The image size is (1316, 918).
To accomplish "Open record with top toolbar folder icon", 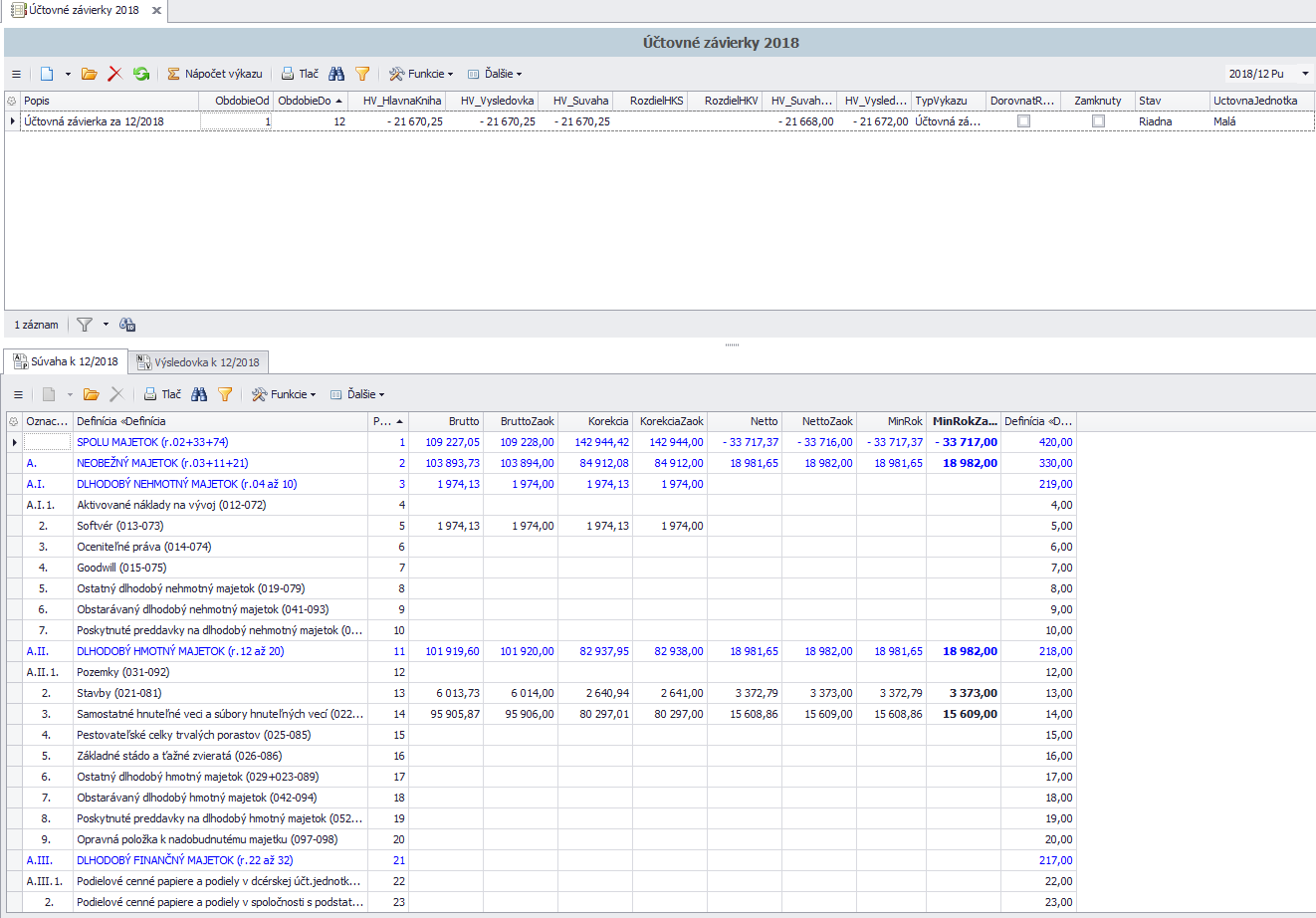I will [x=90, y=74].
